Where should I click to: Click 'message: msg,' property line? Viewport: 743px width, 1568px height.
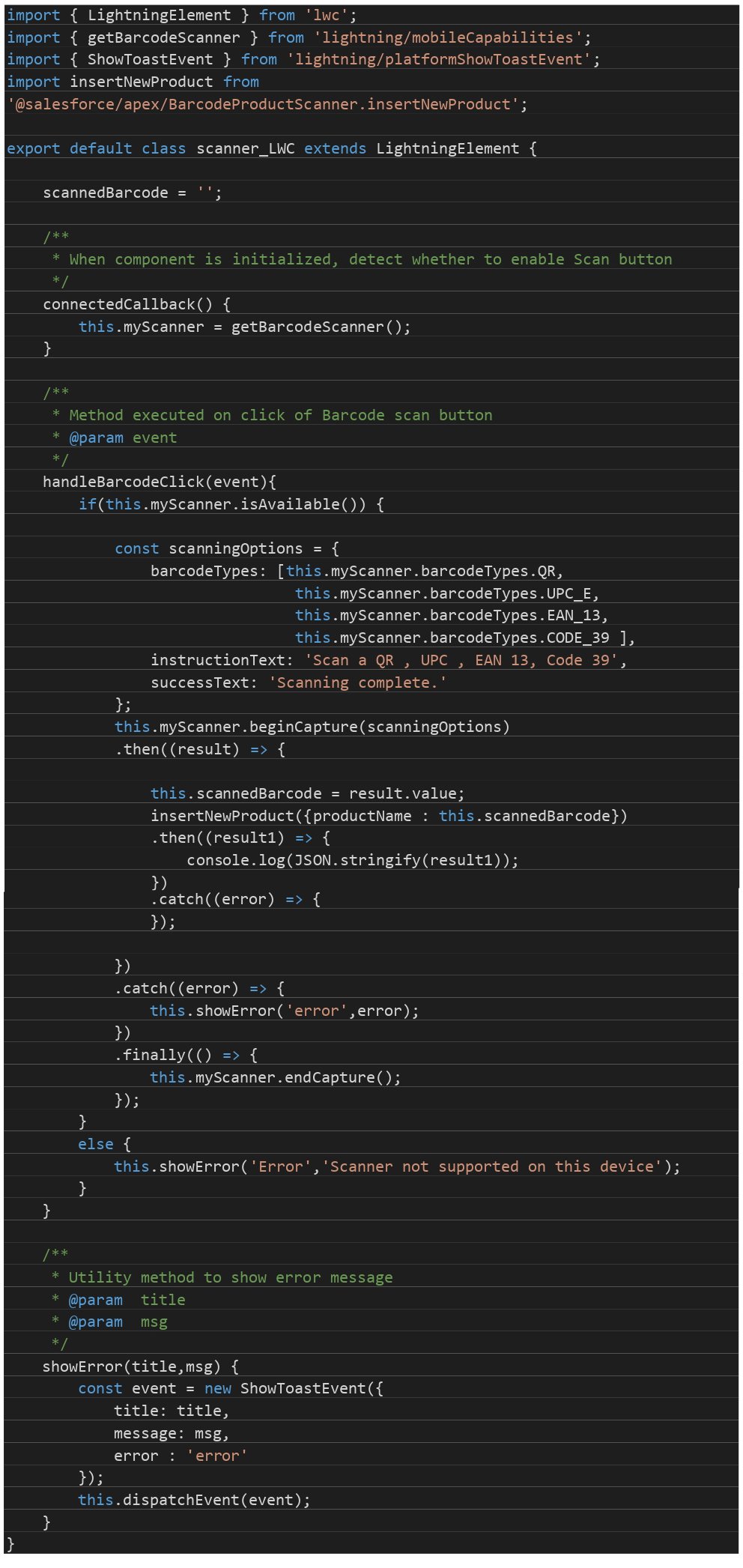pos(172,1433)
